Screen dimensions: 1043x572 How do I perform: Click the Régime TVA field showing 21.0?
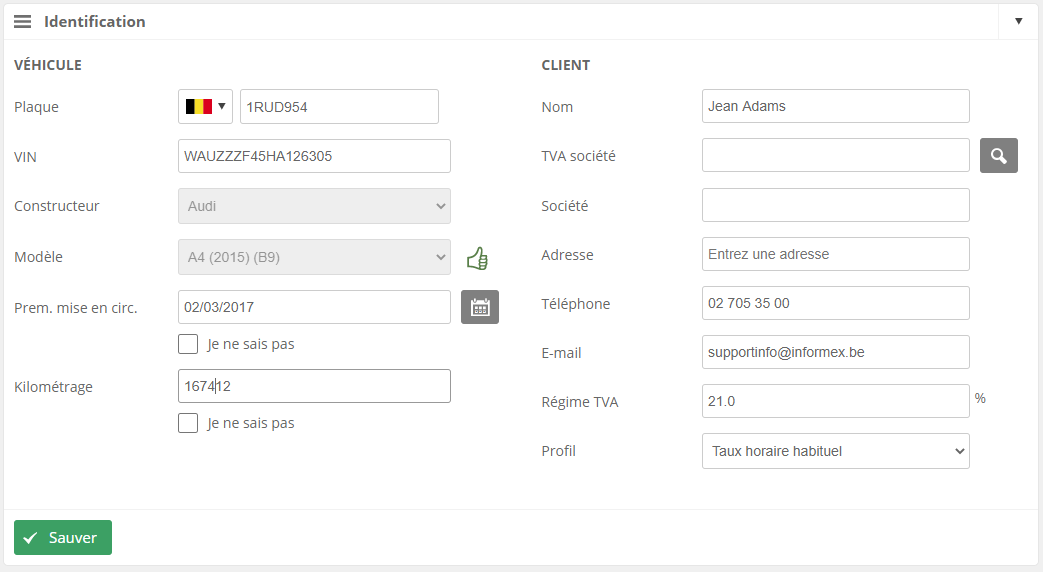(835, 401)
